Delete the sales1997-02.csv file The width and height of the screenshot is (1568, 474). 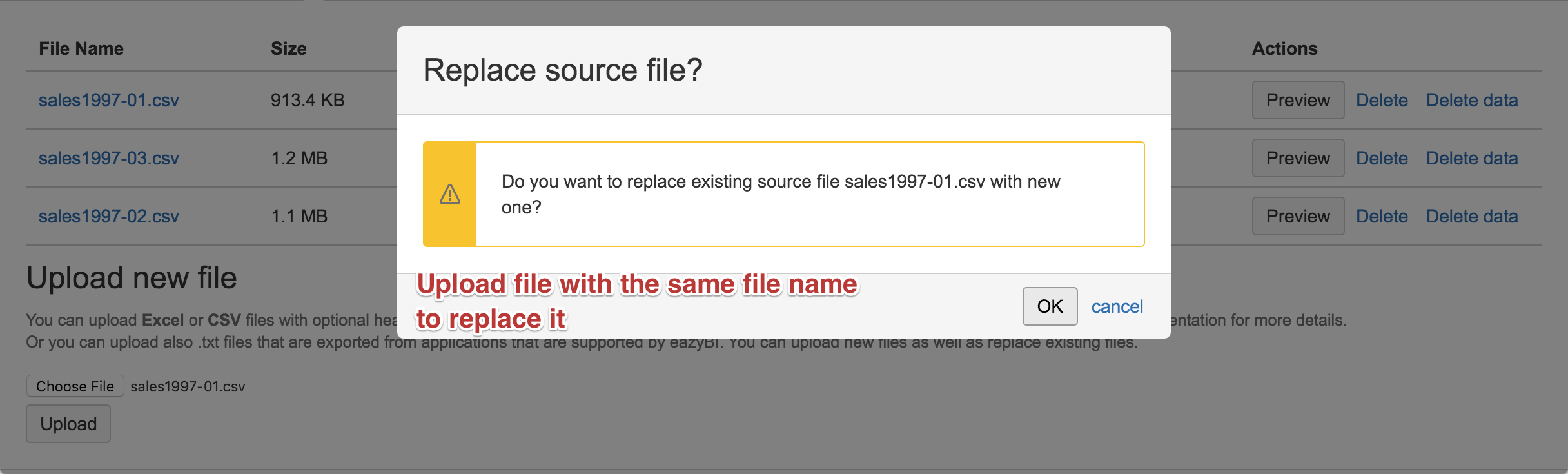point(1382,216)
